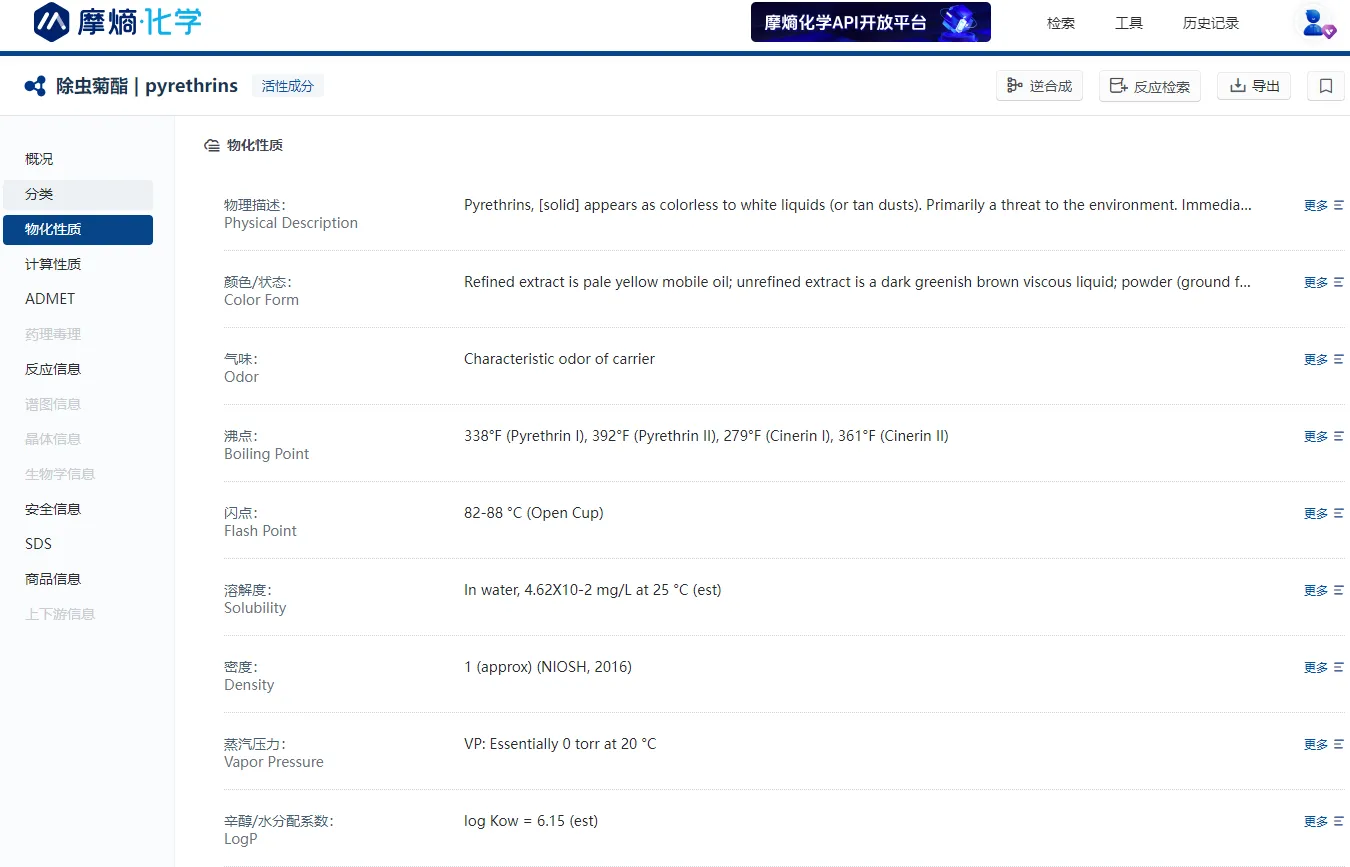
Task: Click the 活性成分 tag
Action: [287, 86]
